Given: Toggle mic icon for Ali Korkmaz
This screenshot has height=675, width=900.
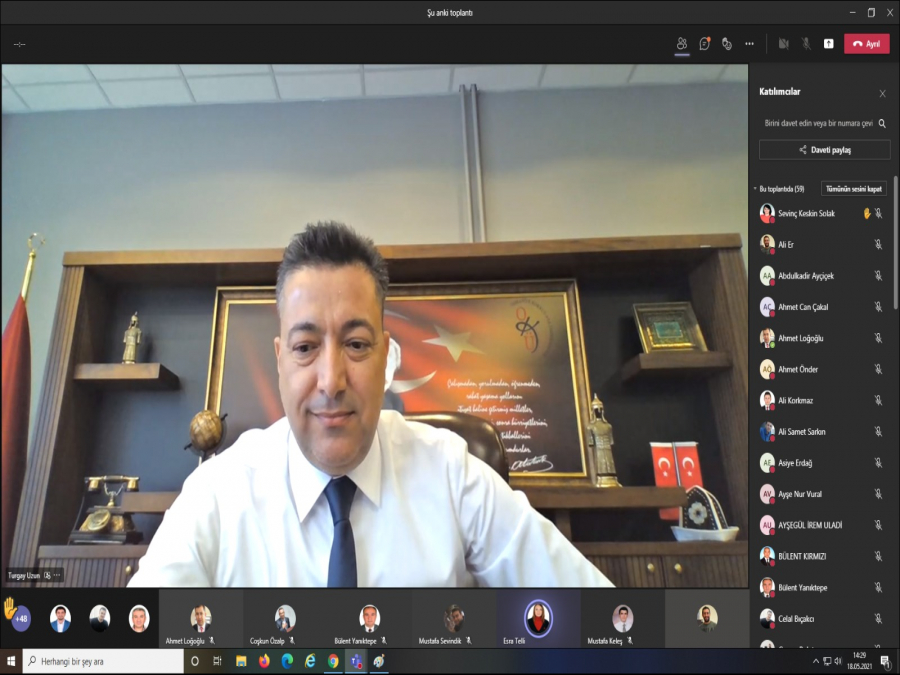Looking at the screenshot, I should [878, 401].
